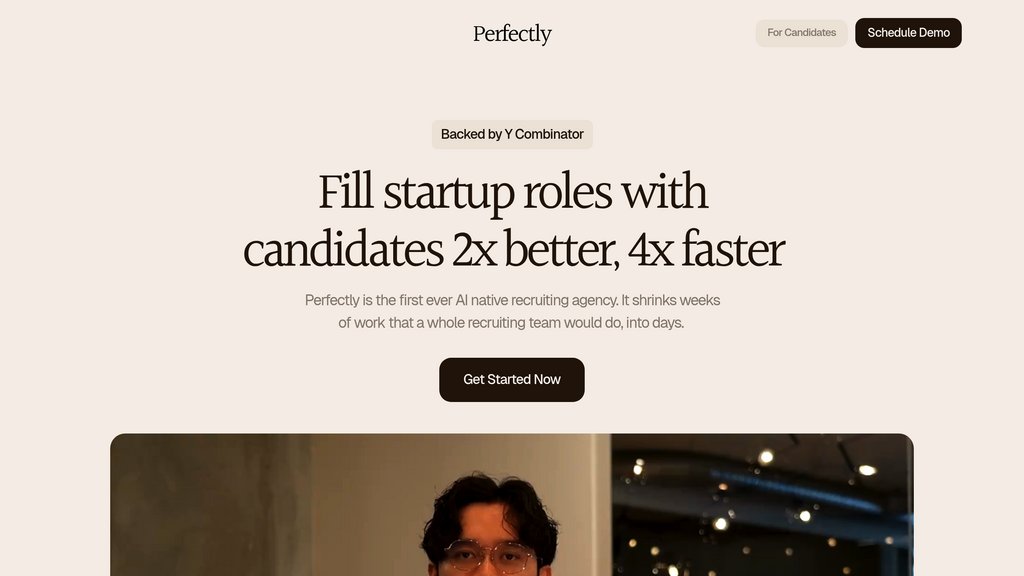The image size is (1024, 576).
Task: Click the "AI native recruiting agency" description text
Action: (529, 300)
